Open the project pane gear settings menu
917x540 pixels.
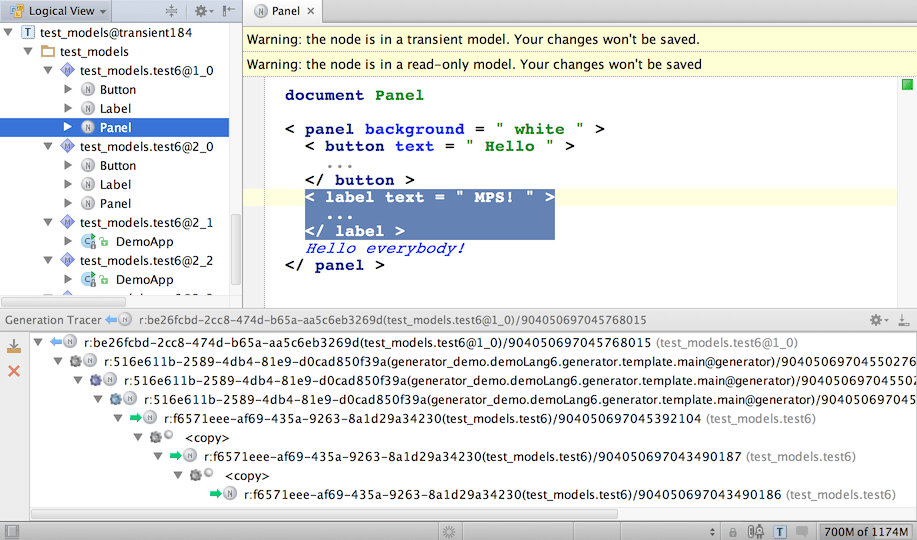201,11
